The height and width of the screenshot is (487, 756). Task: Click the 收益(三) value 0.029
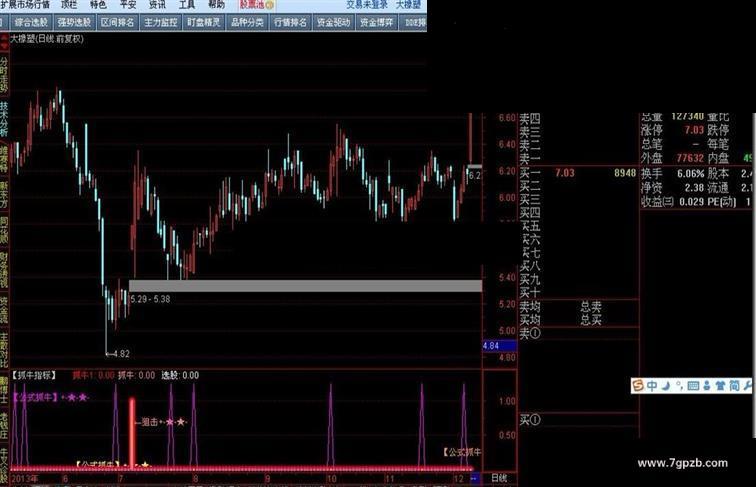[x=691, y=202]
